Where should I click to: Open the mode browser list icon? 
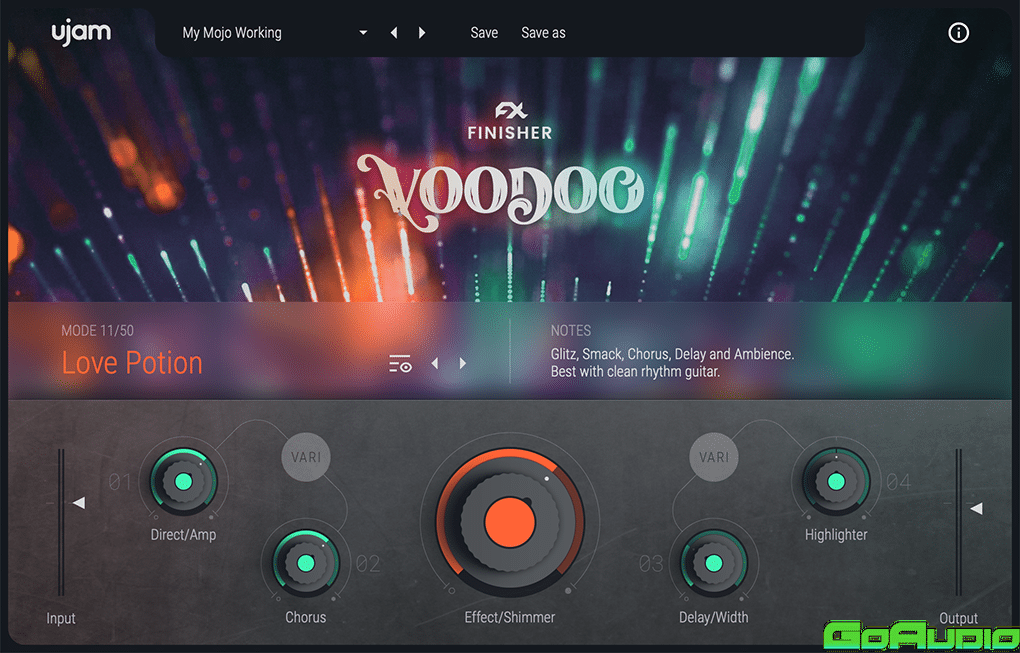click(400, 364)
